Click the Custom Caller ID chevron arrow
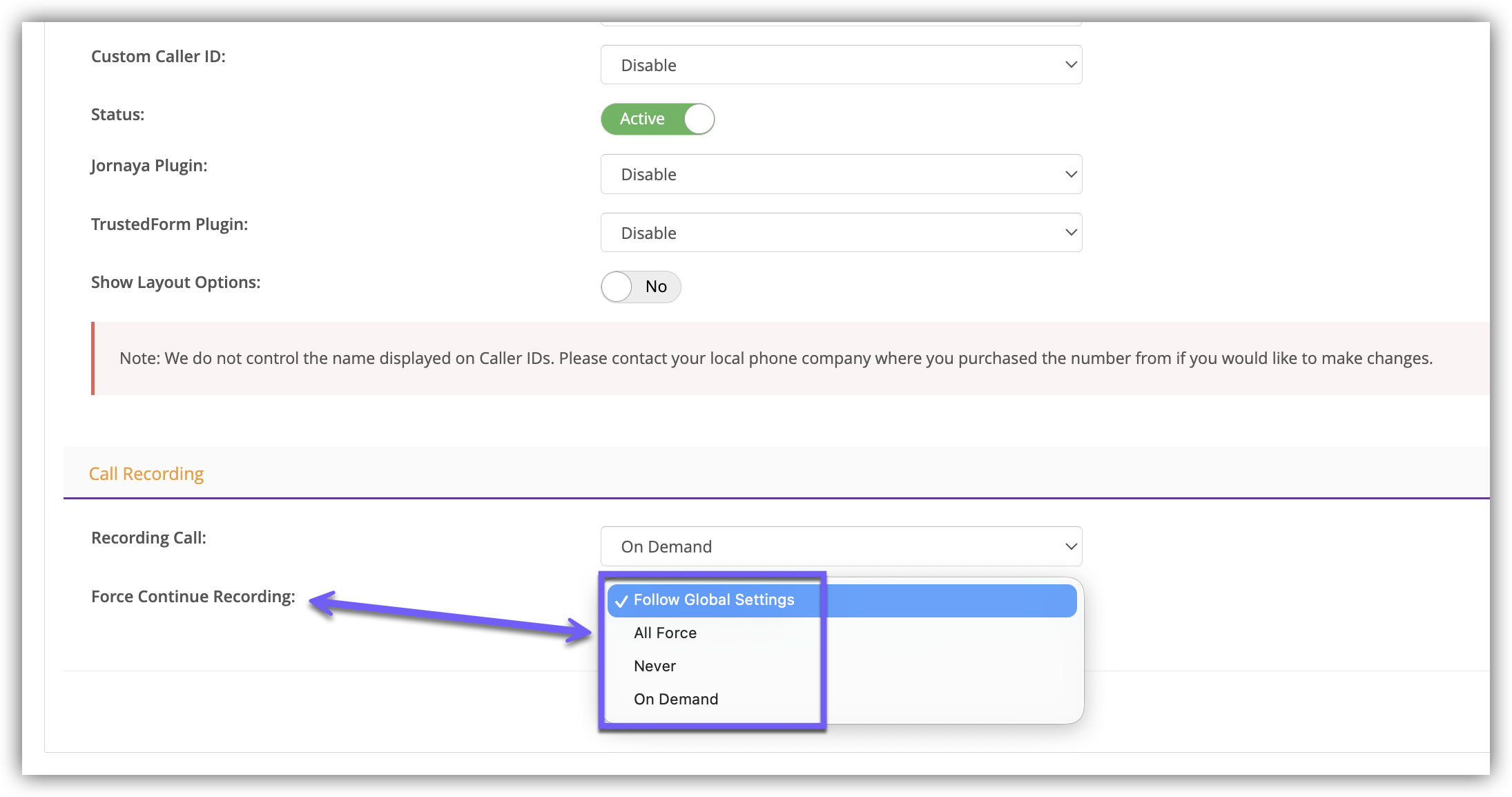This screenshot has height=797, width=1512. pos(1071,65)
